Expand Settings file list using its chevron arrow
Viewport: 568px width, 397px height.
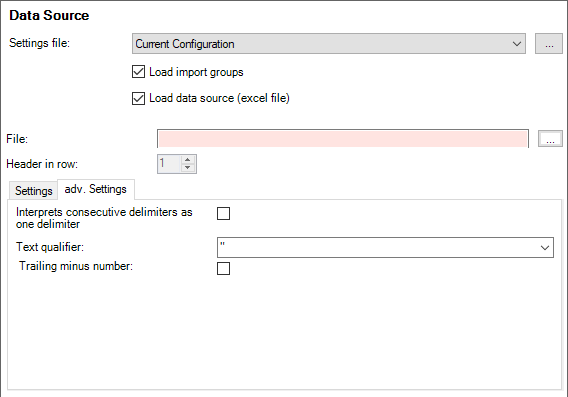pos(517,44)
